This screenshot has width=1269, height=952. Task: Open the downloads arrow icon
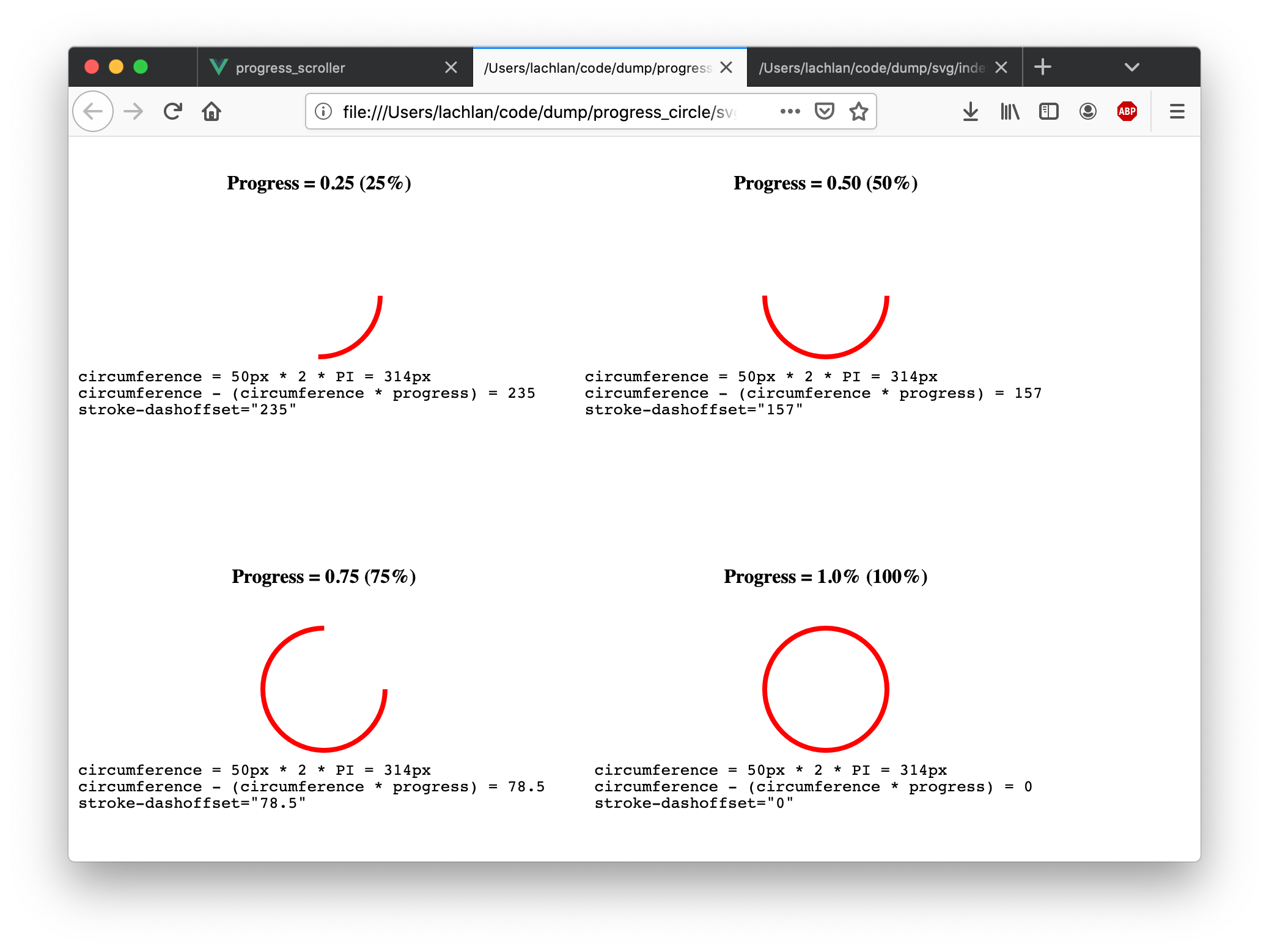pos(970,111)
